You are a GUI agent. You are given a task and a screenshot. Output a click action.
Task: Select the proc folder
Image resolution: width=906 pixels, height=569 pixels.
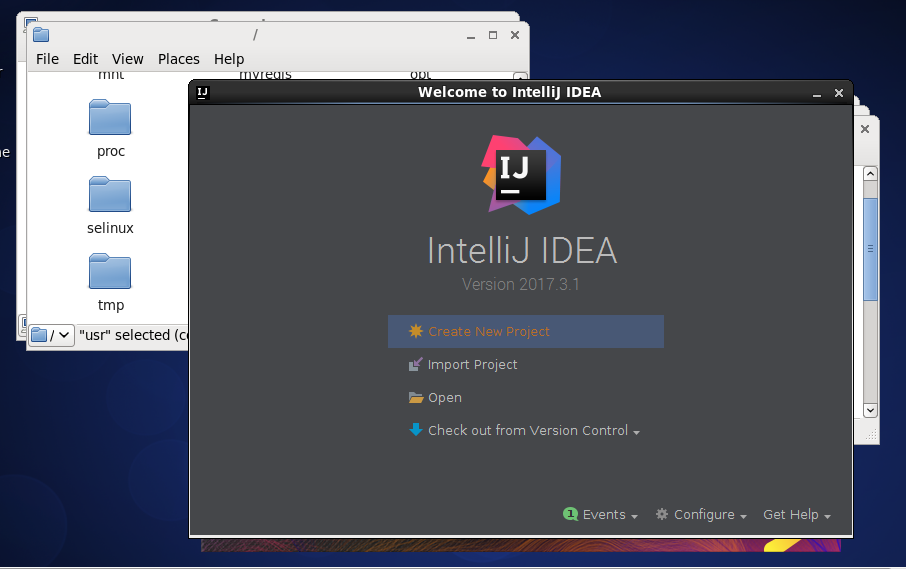pos(110,128)
